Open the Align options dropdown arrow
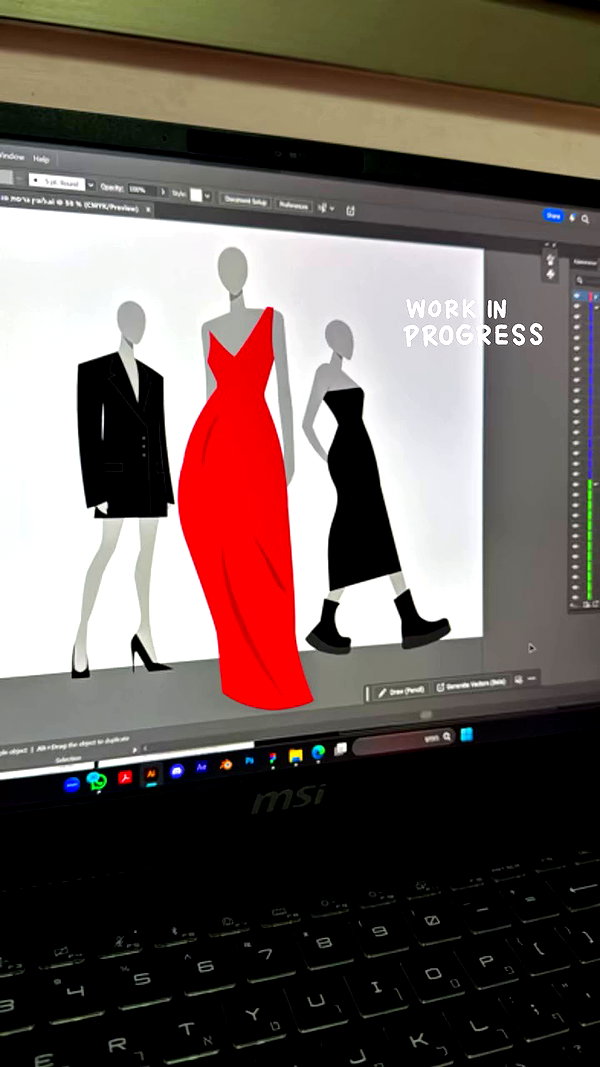 tap(332, 209)
